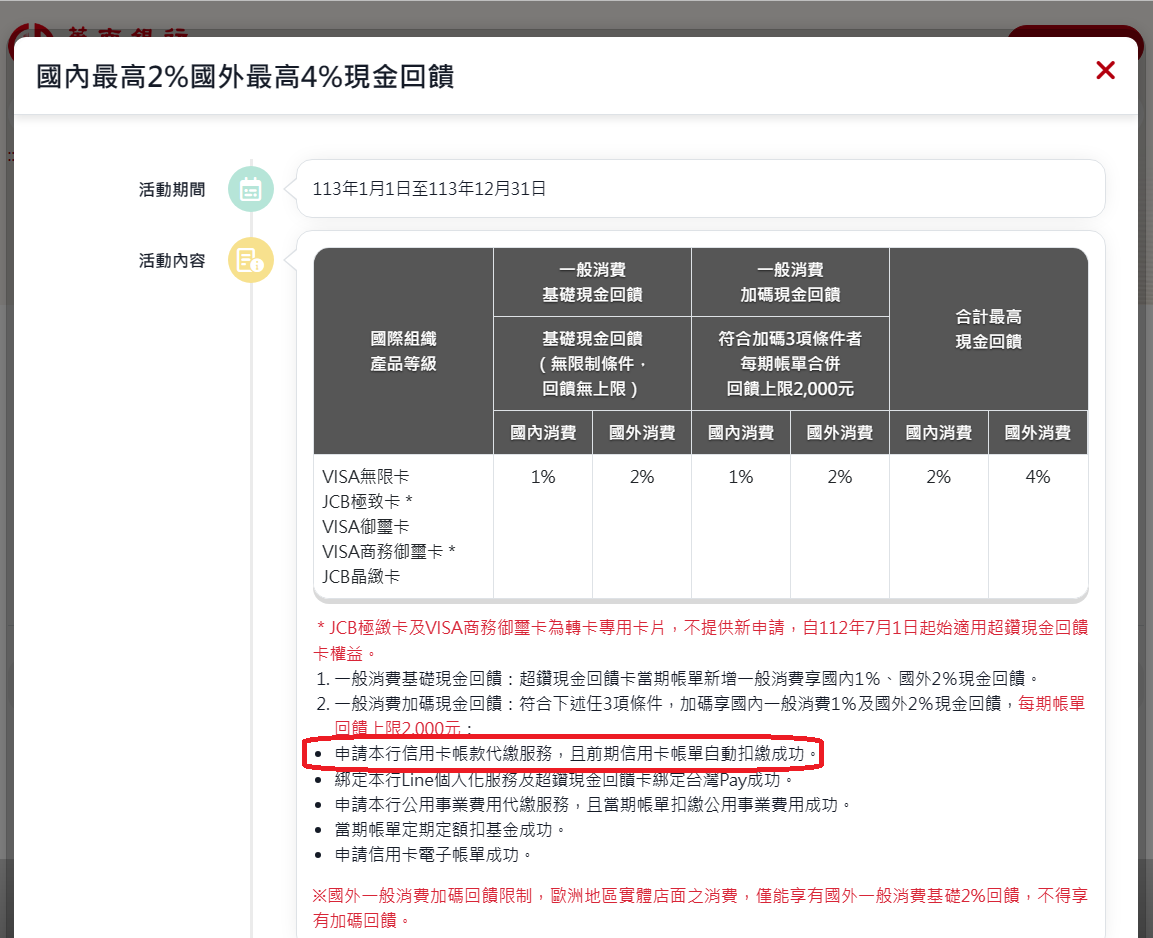Select JCB晶緻卡 in the card list
The width and height of the screenshot is (1153, 938).
[361, 577]
